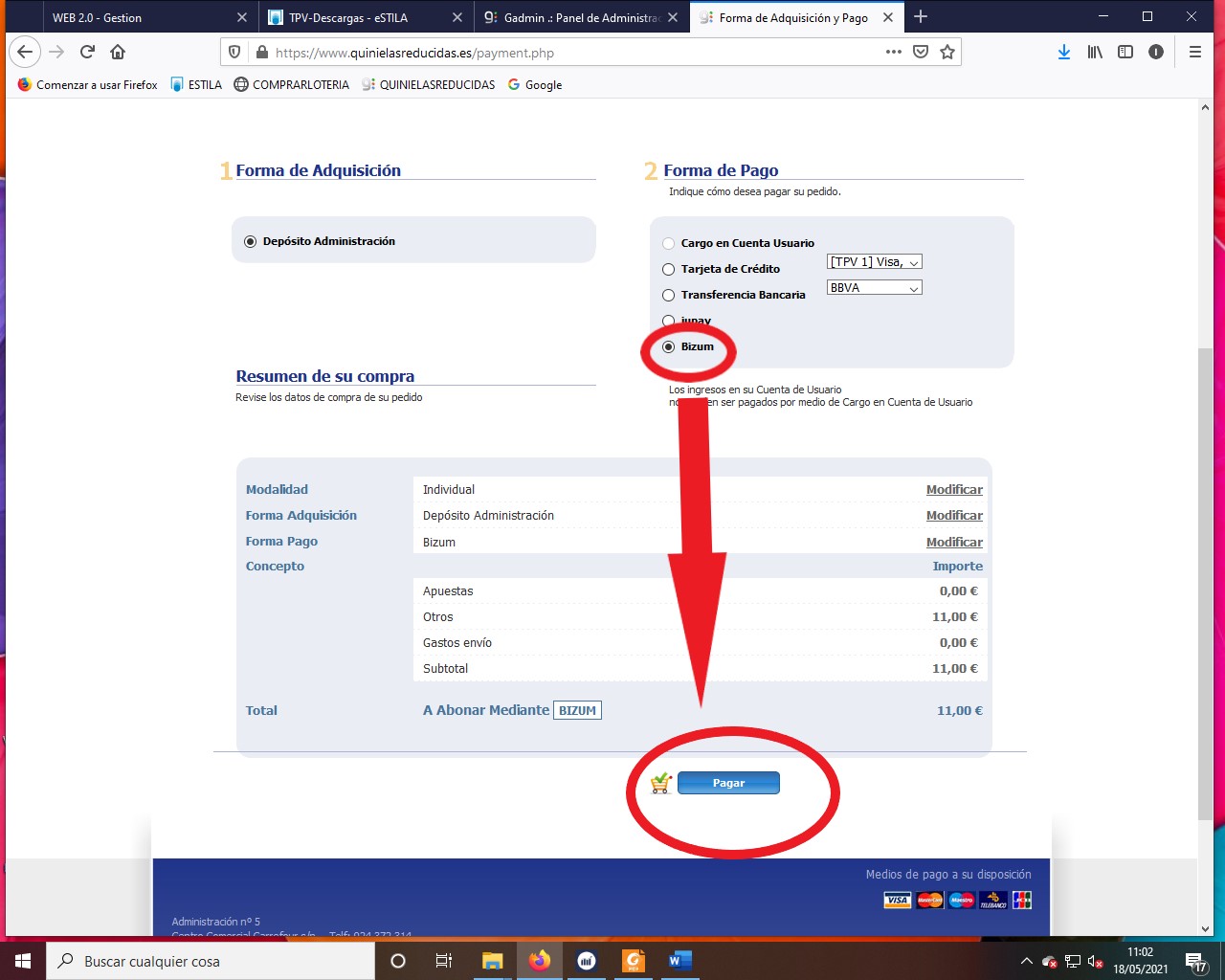
Task: Click the Pagar button
Action: [x=728, y=783]
